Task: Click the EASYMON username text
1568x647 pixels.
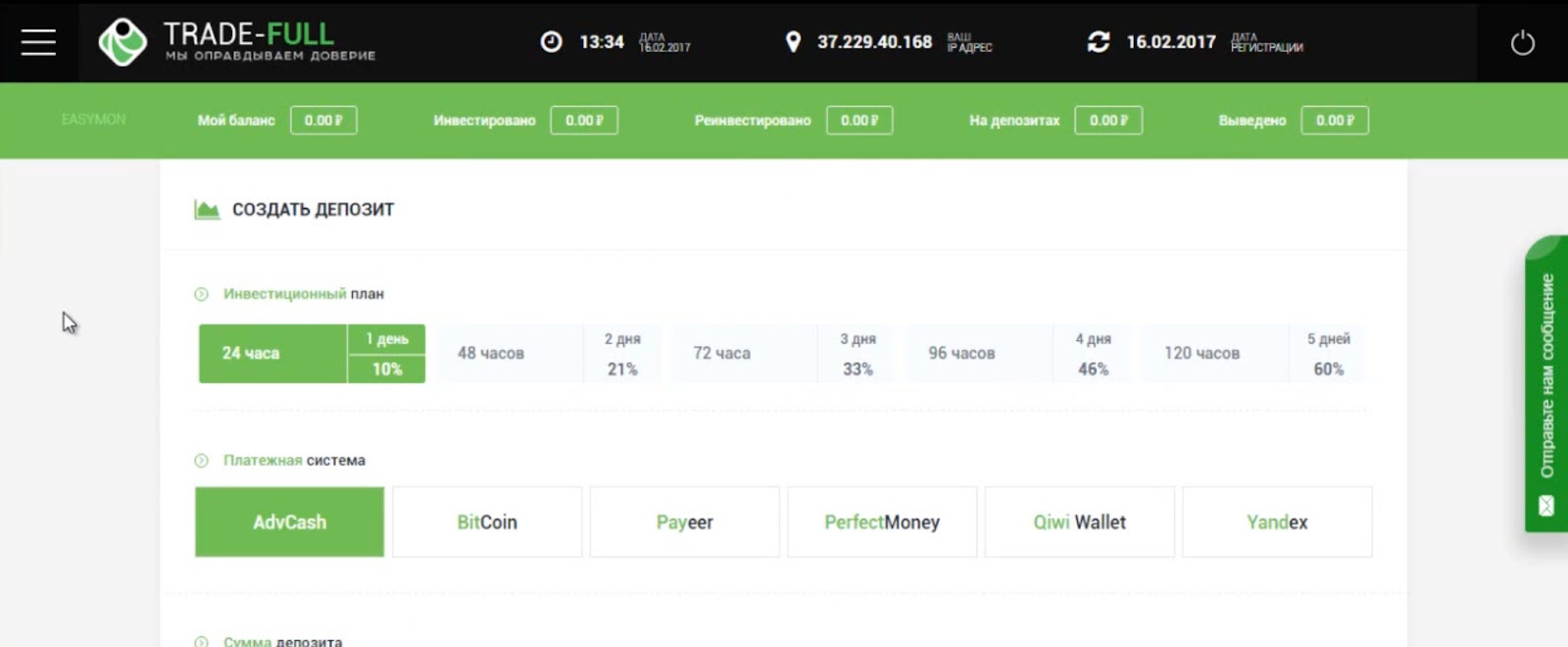Action: pyautogui.click(x=94, y=120)
